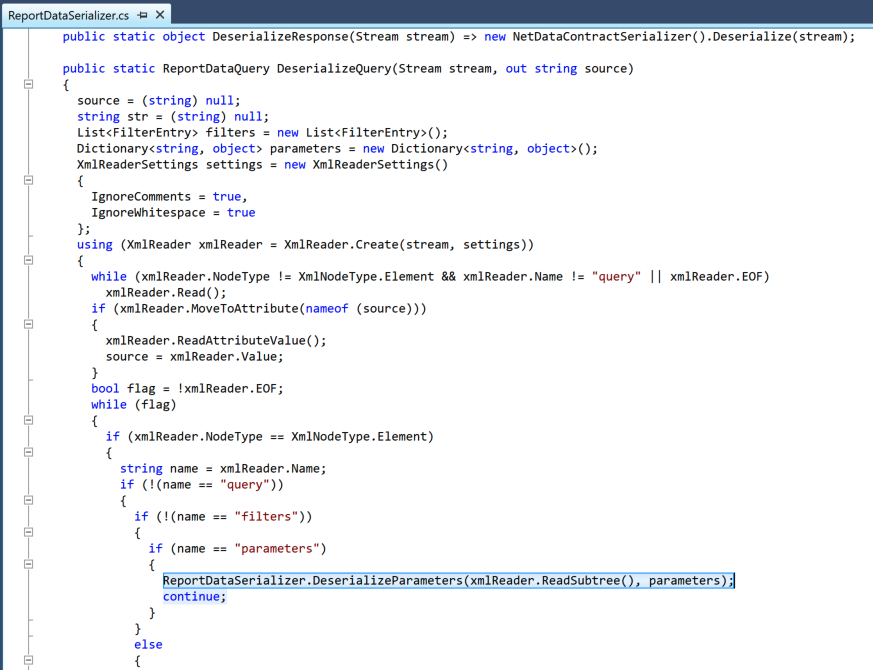The width and height of the screenshot is (873, 670).
Task: Collapse the else block at bottom
Action: (29, 660)
